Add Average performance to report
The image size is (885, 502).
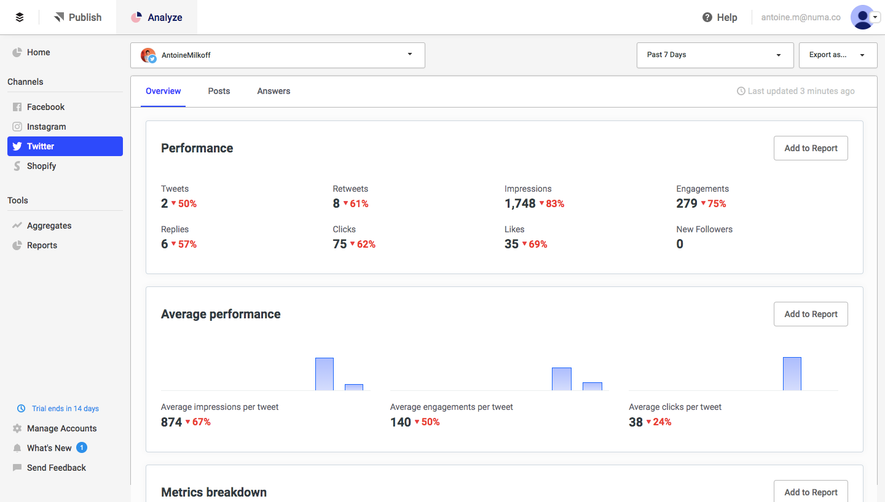[x=810, y=314]
